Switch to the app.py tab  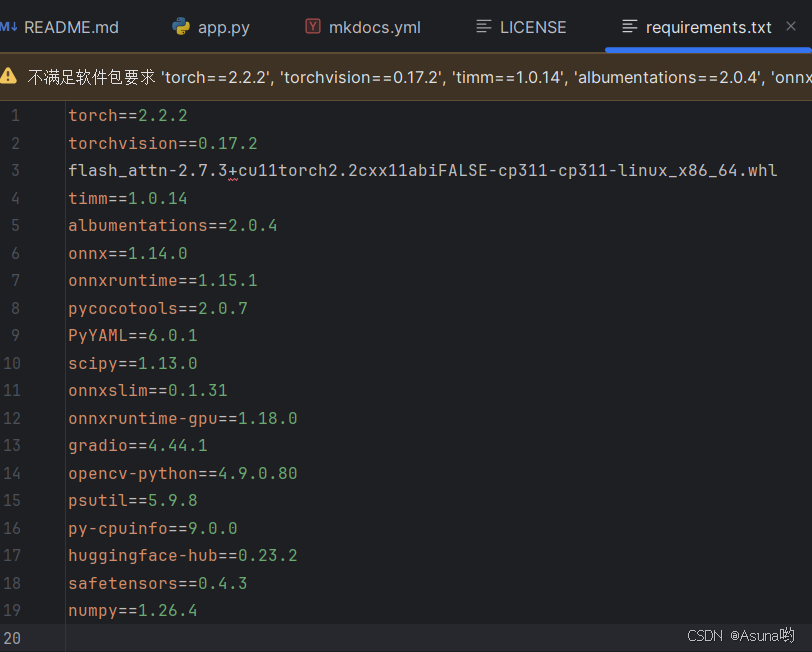point(220,27)
